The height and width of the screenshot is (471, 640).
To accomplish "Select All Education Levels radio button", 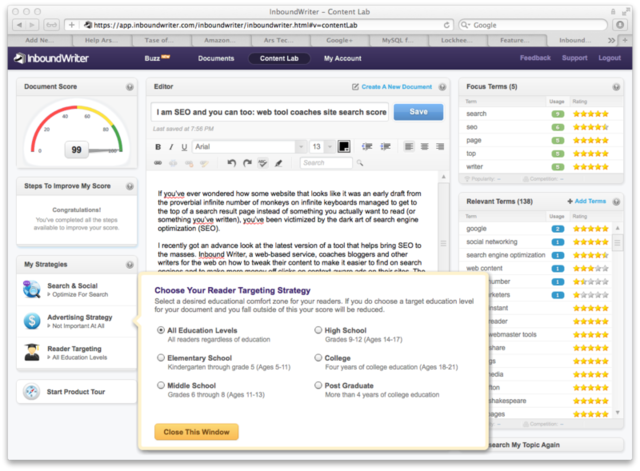I will (x=161, y=330).
